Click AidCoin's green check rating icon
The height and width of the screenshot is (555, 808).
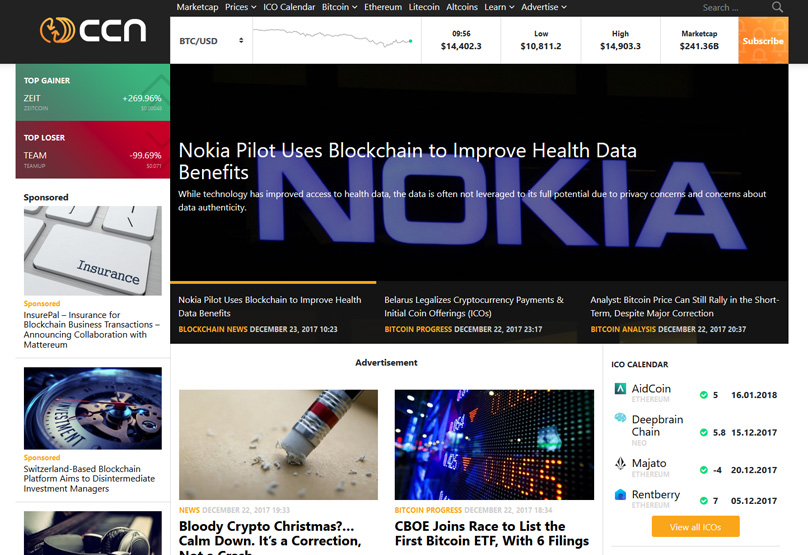tap(703, 395)
